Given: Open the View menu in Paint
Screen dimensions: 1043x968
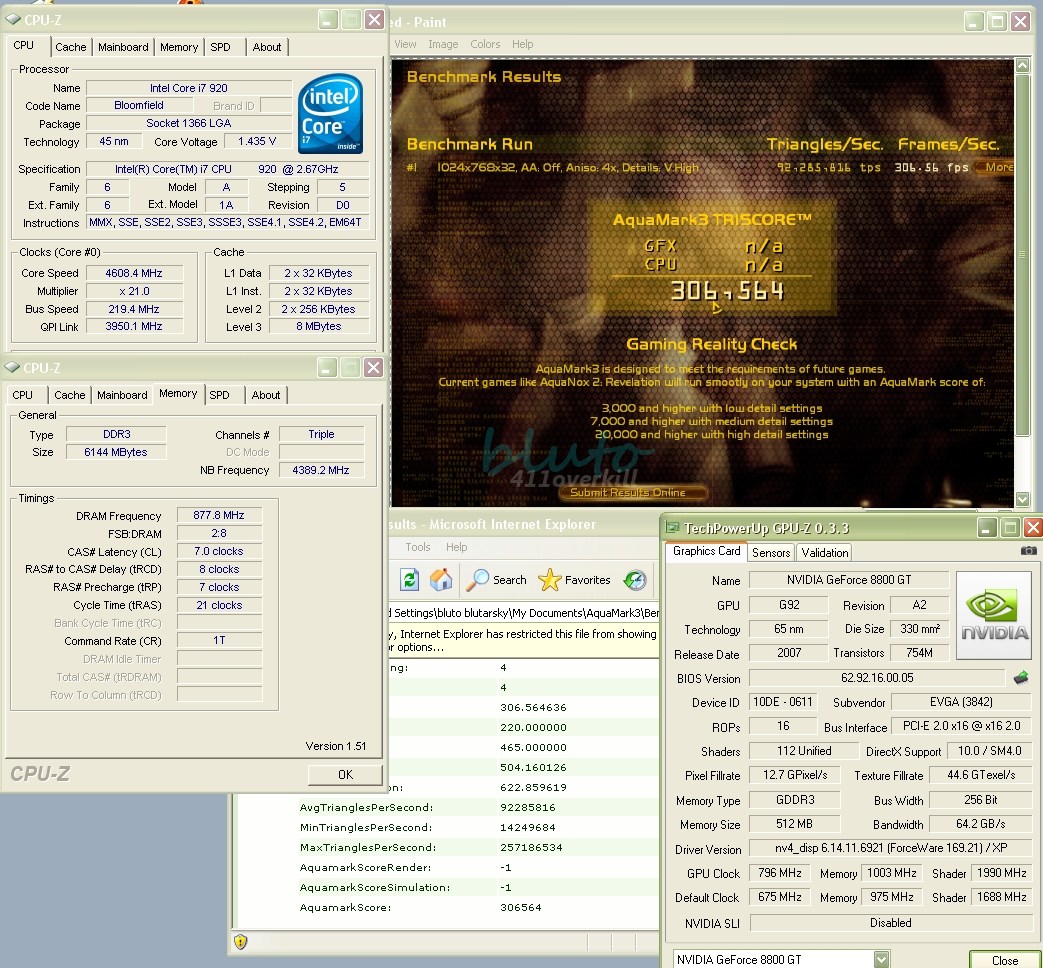Looking at the screenshot, I should (x=405, y=44).
